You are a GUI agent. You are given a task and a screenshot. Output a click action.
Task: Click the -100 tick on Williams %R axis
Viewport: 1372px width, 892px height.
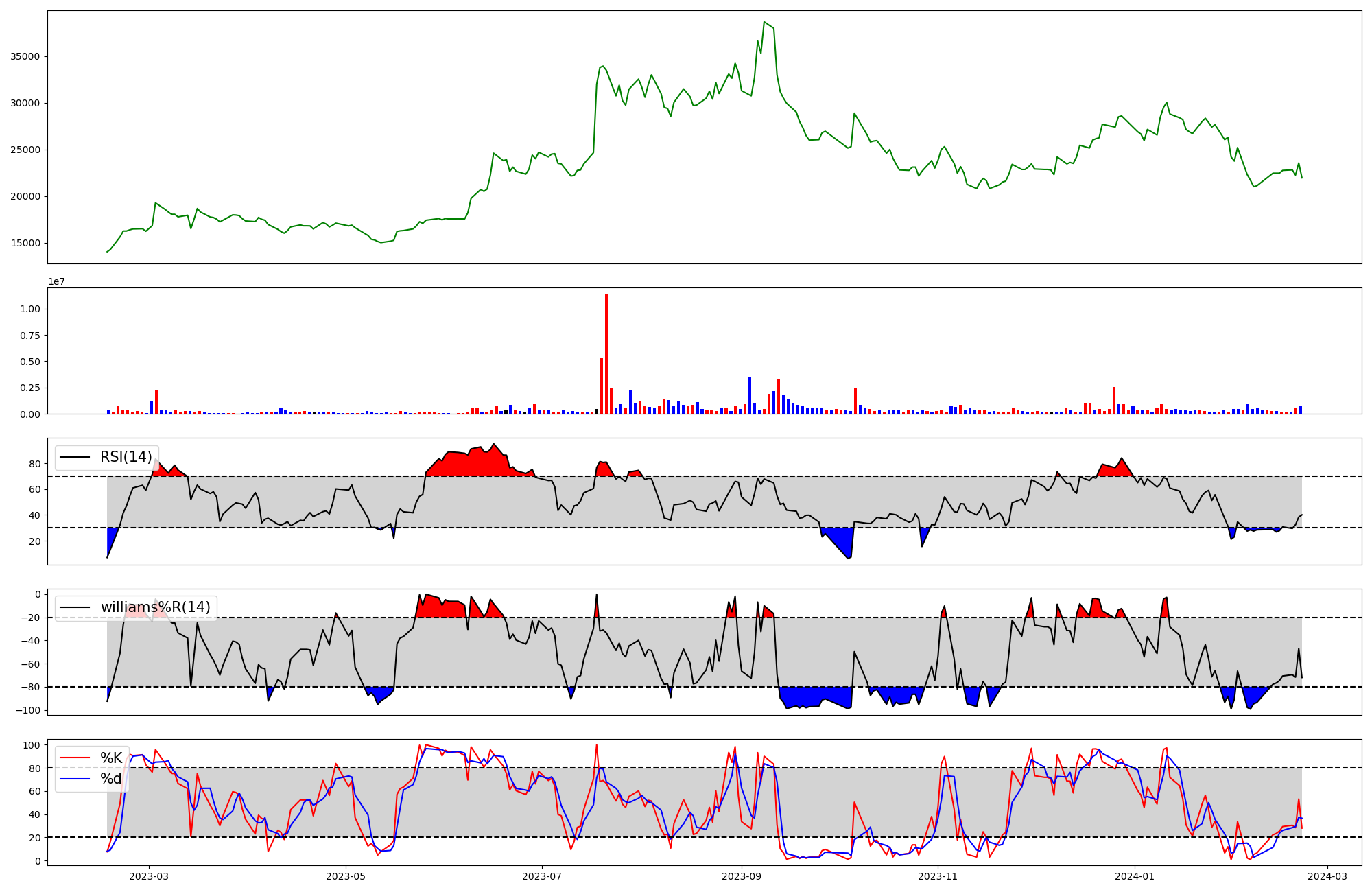click(27, 710)
